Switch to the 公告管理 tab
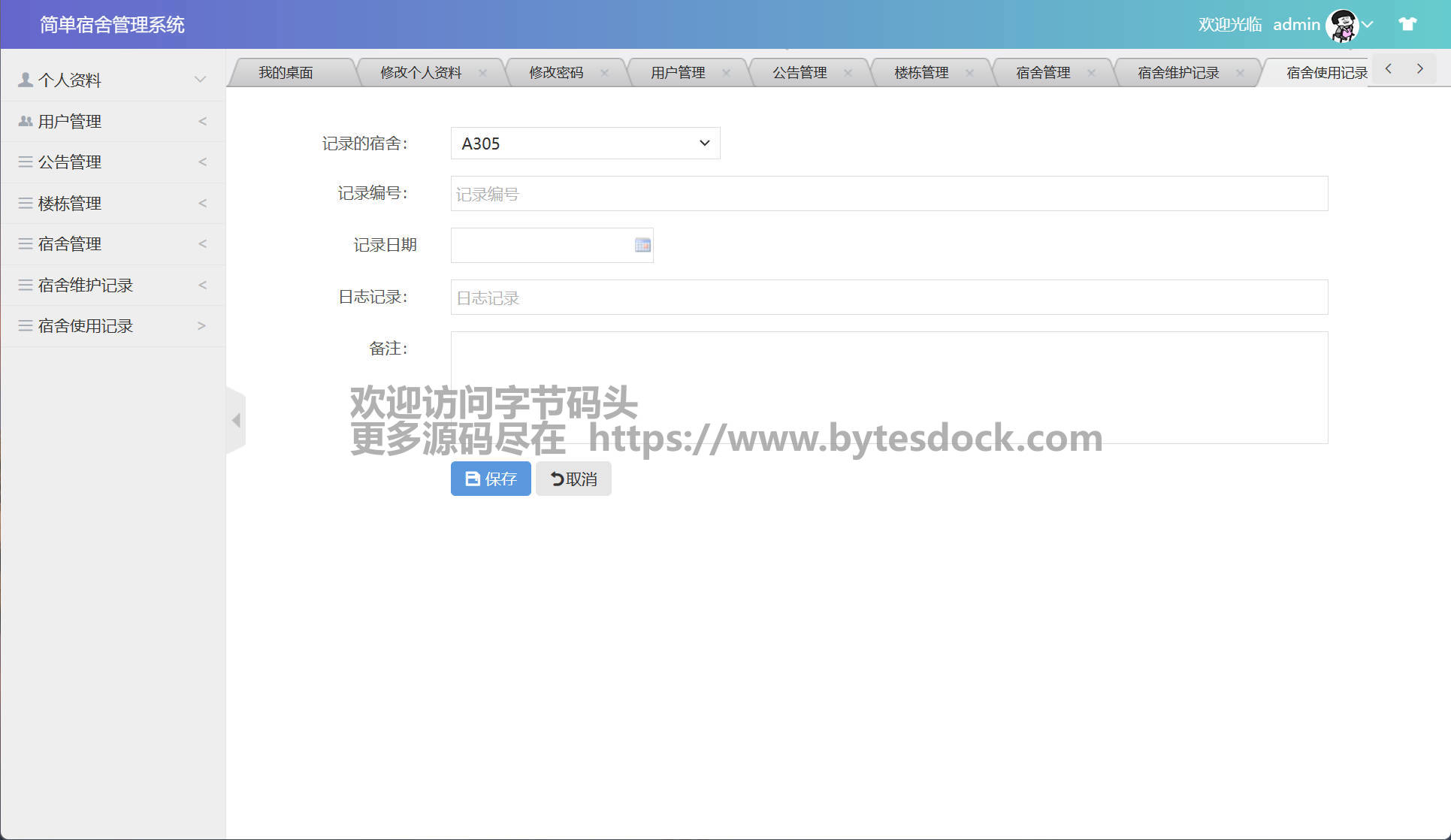 tap(799, 73)
